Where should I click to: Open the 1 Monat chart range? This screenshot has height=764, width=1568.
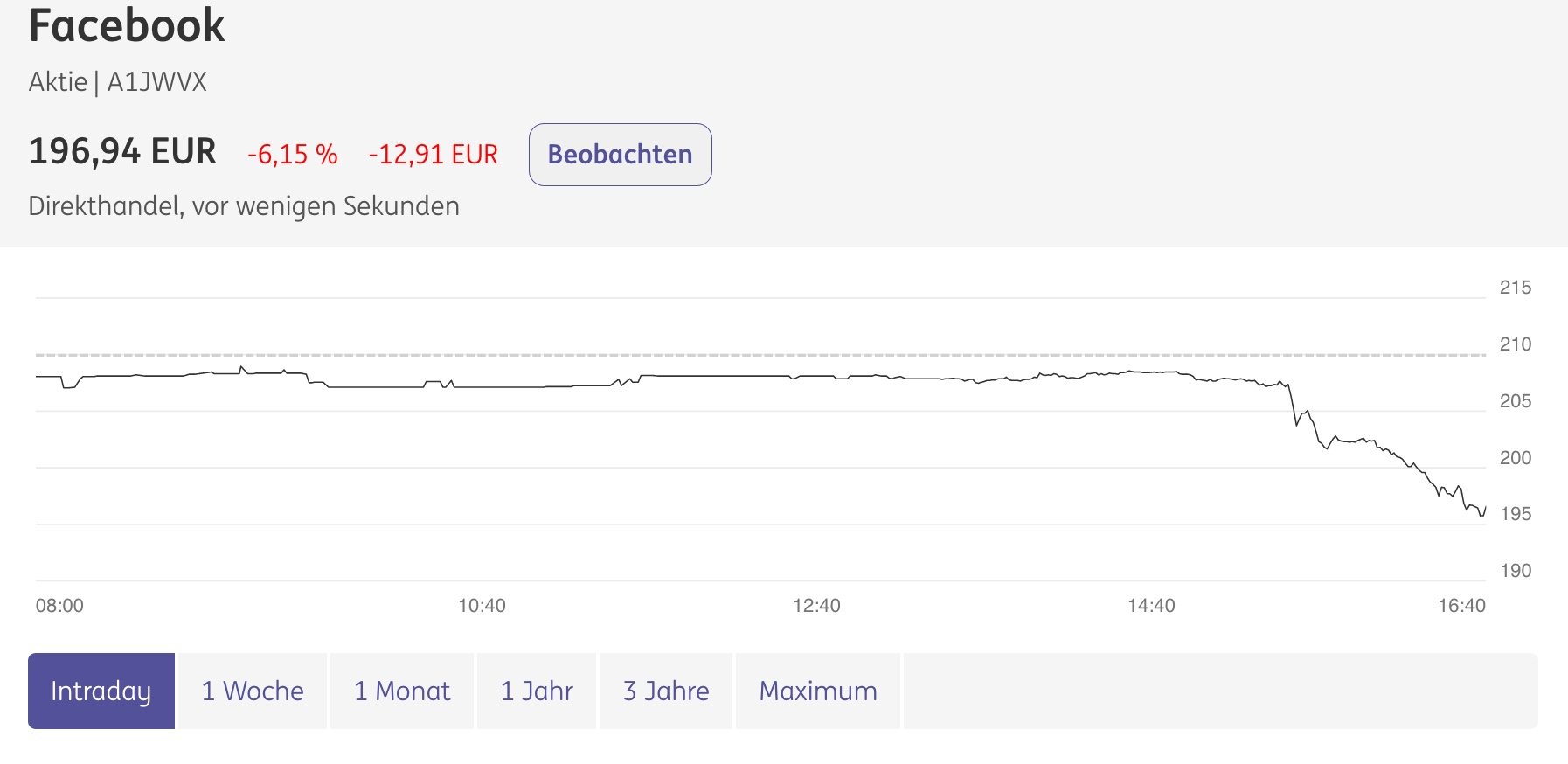click(402, 691)
